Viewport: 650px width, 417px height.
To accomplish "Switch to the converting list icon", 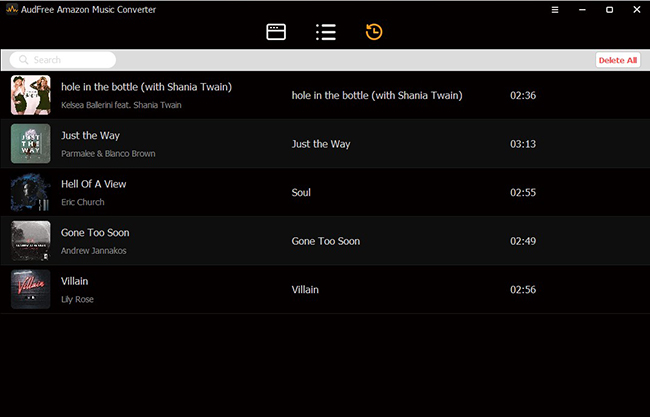I will coord(325,32).
